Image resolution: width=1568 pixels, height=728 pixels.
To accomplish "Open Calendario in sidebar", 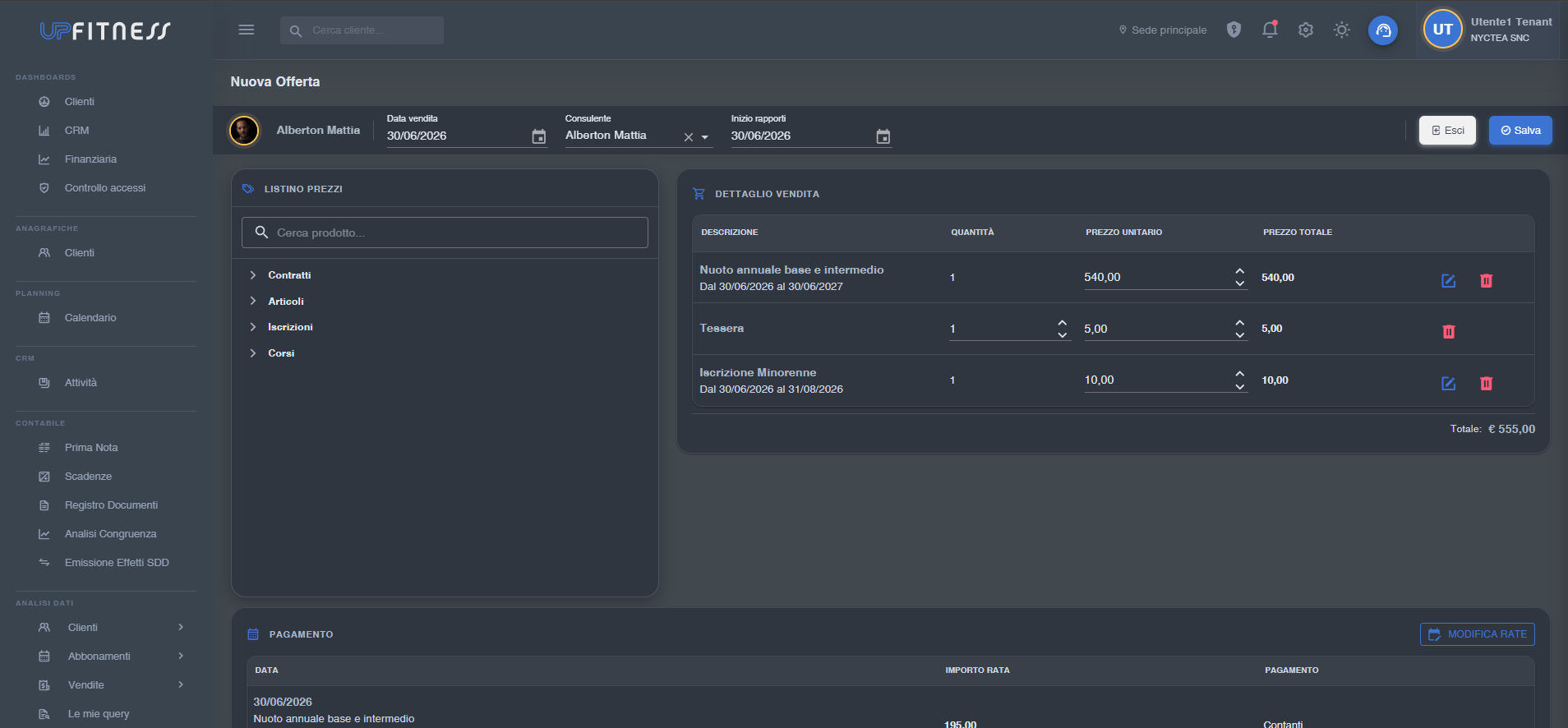I will (90, 318).
